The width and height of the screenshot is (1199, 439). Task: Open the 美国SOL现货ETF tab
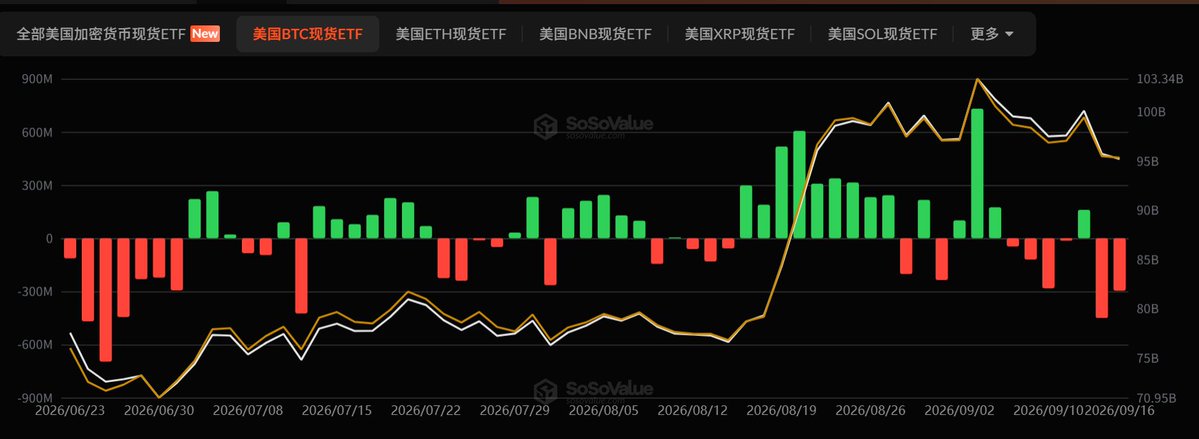(882, 34)
